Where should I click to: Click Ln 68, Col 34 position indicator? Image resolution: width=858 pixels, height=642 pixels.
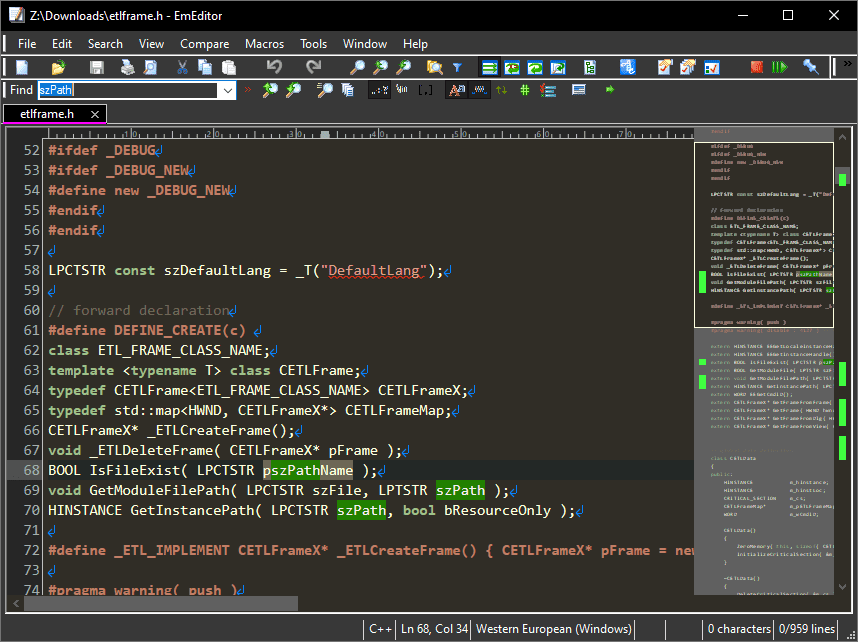pos(433,629)
